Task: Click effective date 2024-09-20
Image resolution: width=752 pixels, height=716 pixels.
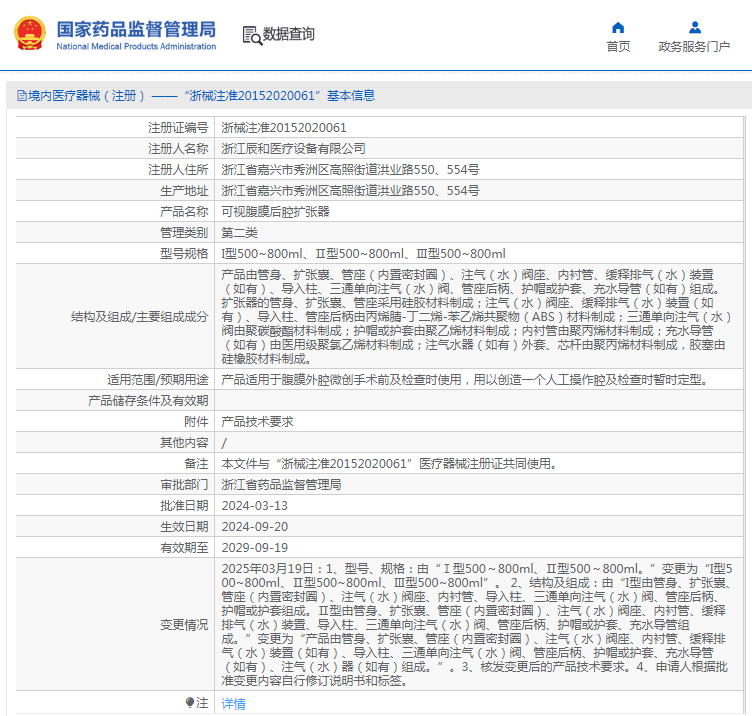Action: tap(255, 527)
